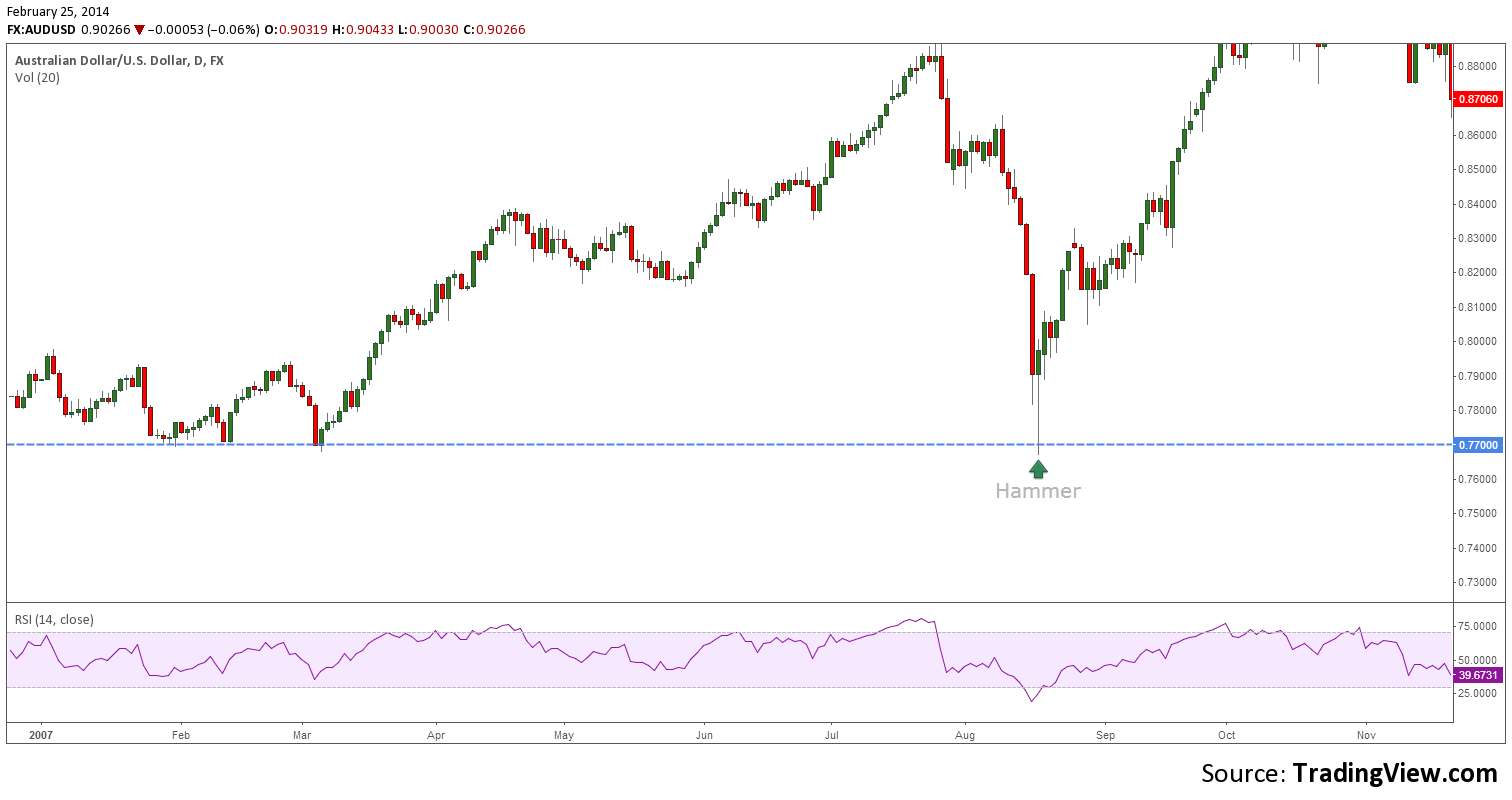Viewport: 1512px width, 800px height.
Task: Click the Mar label on time axis
Action: tap(304, 733)
